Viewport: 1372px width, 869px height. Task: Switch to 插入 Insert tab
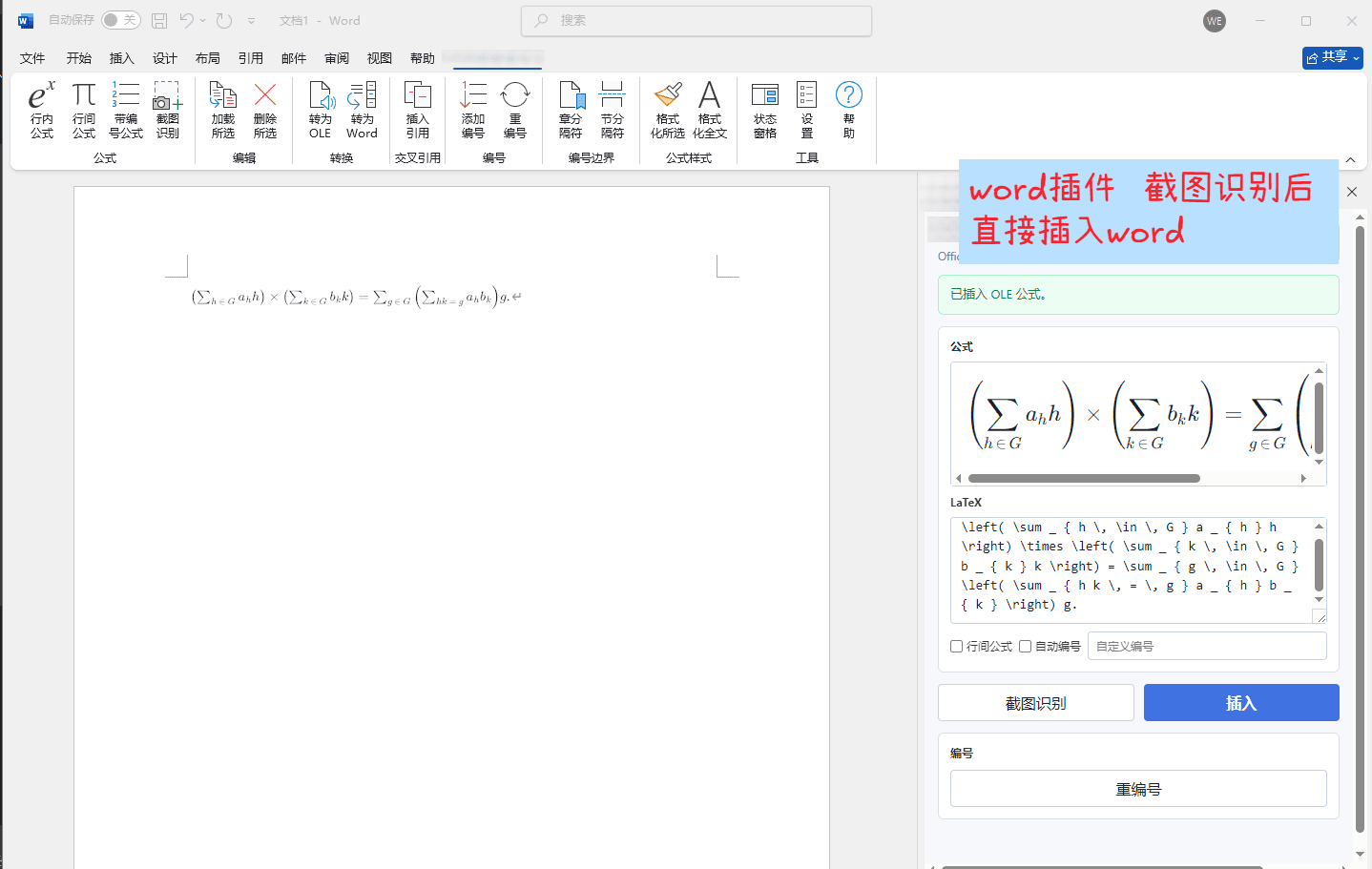(x=122, y=58)
